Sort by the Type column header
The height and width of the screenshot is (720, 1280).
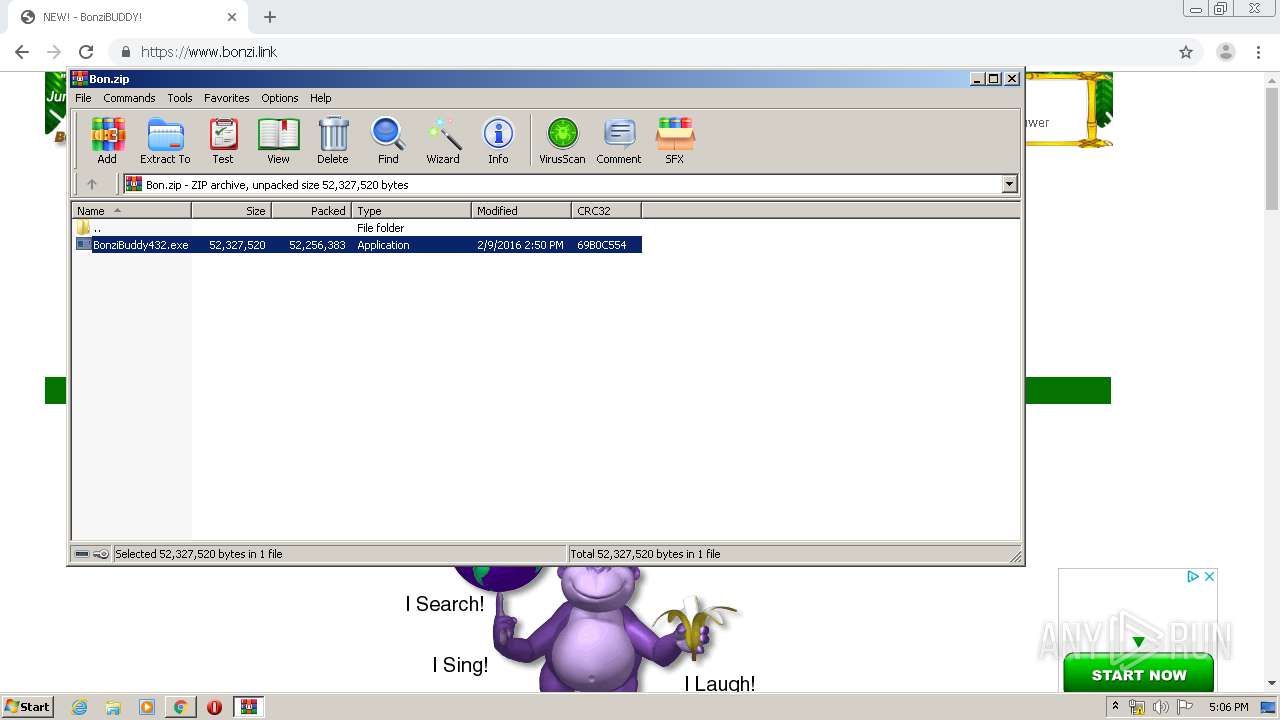pos(411,211)
